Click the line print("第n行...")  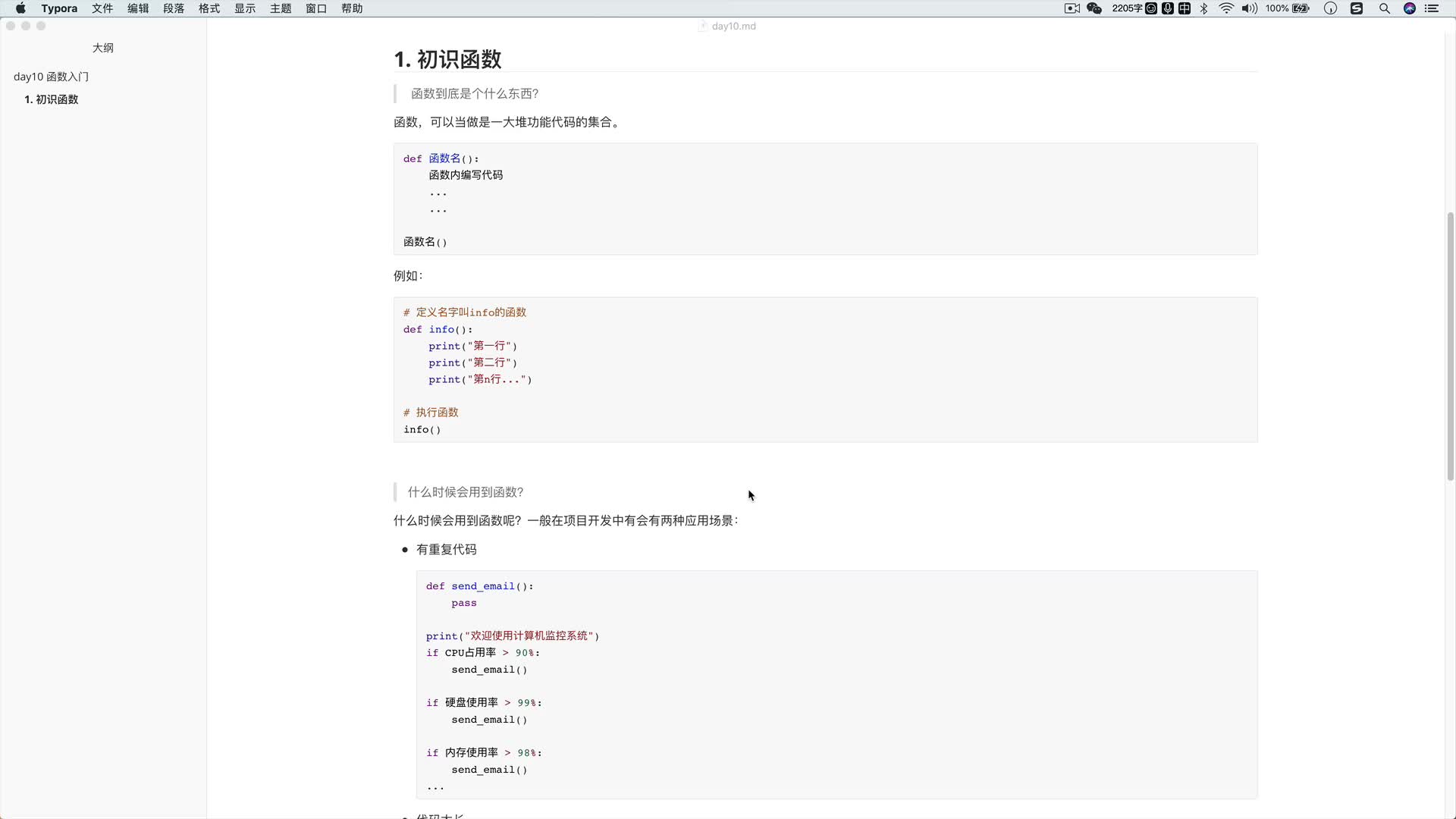[x=480, y=379]
